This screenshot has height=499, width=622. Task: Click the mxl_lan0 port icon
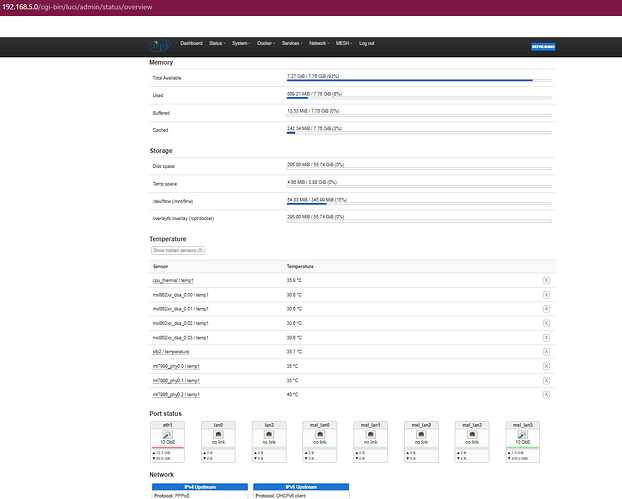click(x=320, y=435)
